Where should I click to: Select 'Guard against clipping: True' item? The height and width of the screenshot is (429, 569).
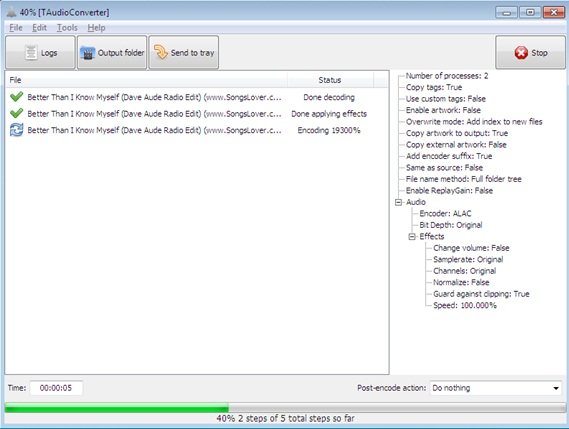pos(481,294)
